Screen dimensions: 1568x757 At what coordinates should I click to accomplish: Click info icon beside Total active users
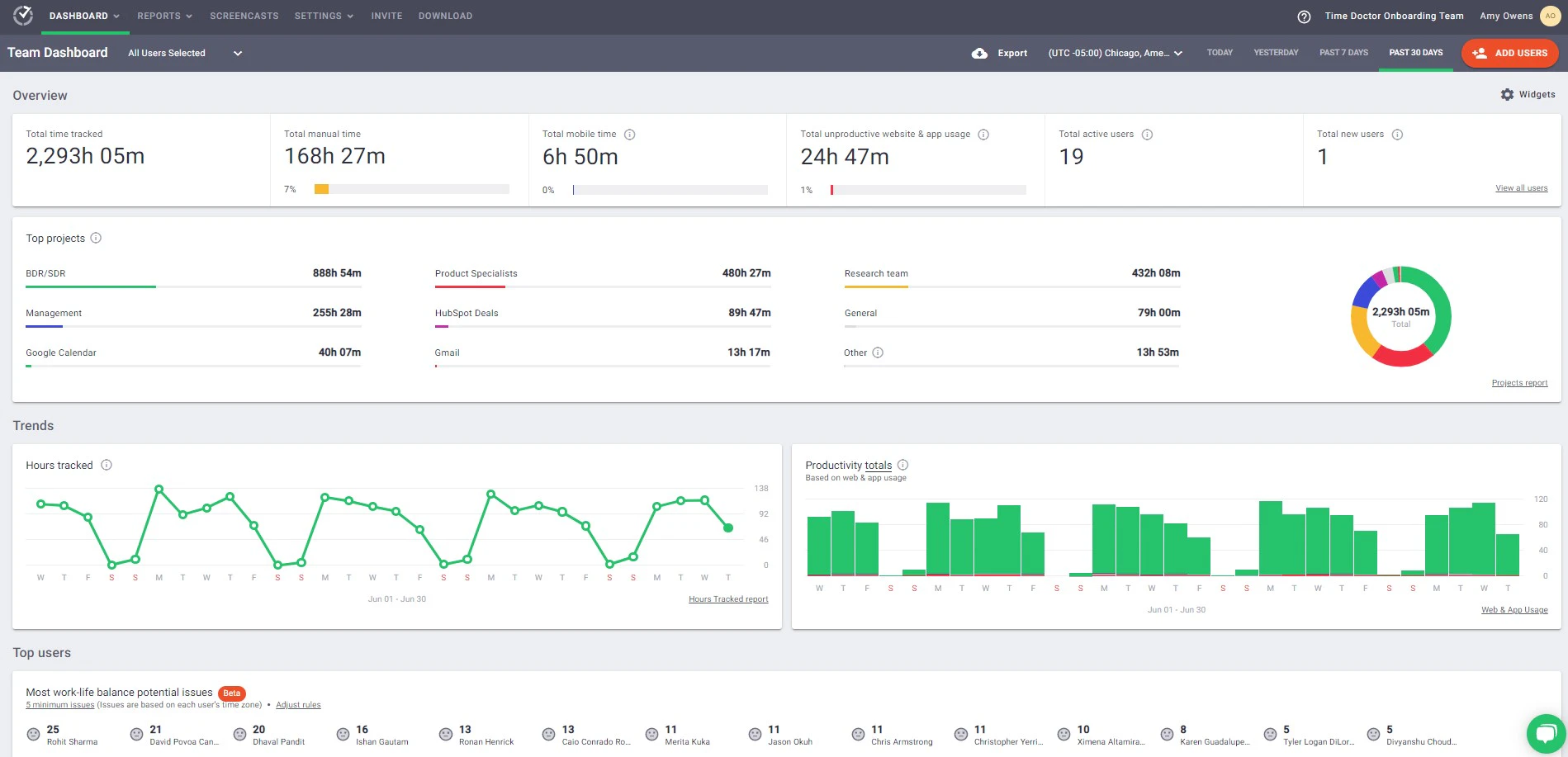[1147, 135]
